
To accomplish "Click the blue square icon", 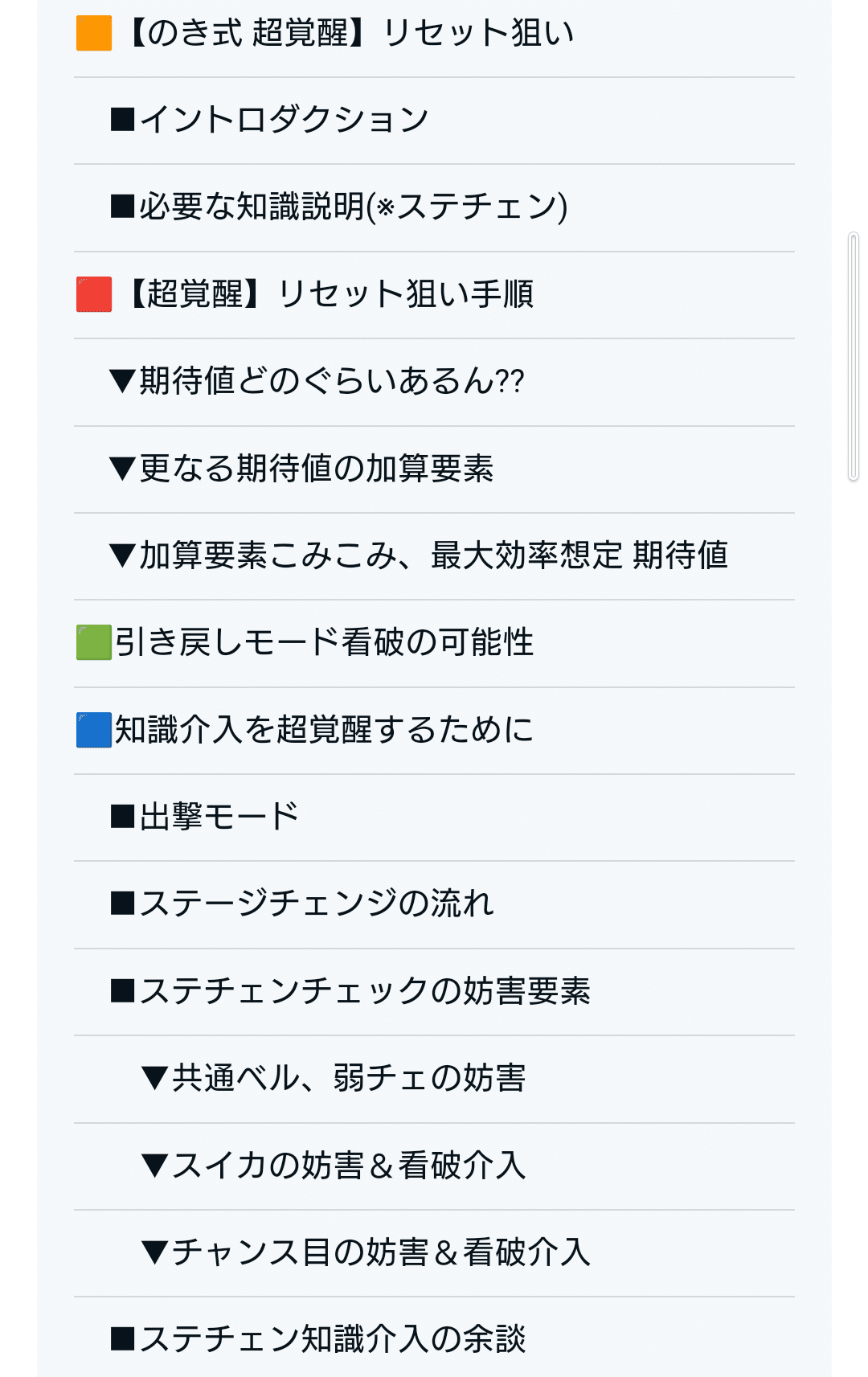I will tap(94, 730).
